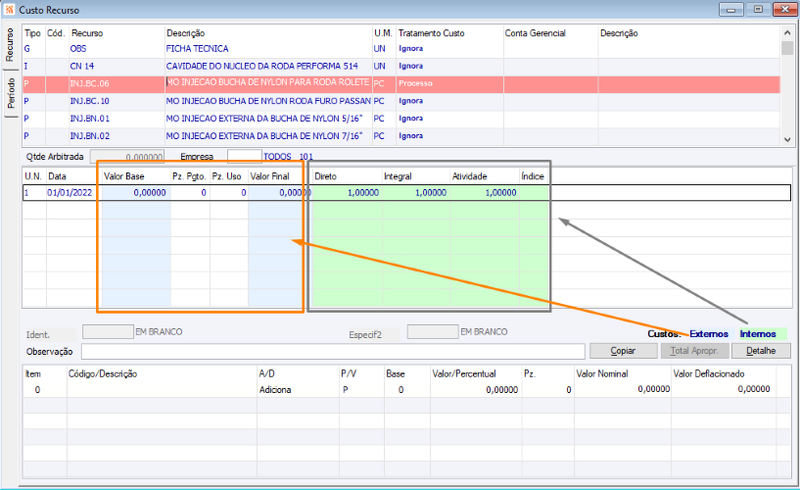Click the Ident. input box
Viewport: 800px width, 490px height.
click(x=108, y=332)
